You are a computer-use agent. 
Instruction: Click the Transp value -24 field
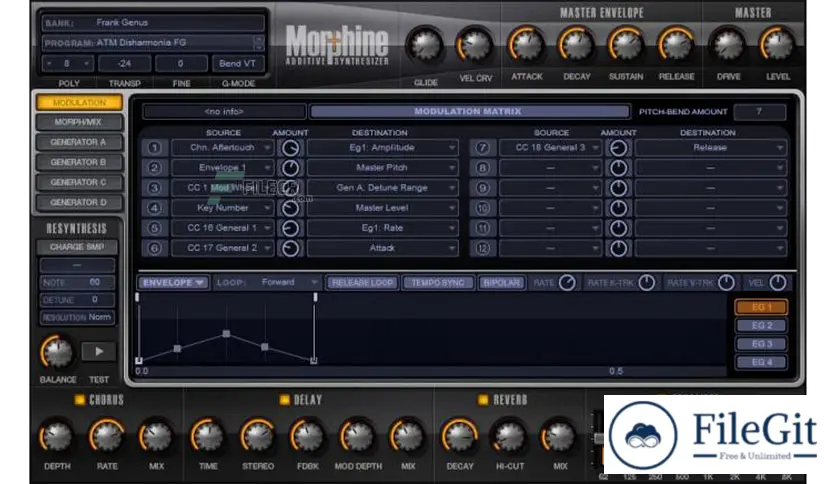124,63
